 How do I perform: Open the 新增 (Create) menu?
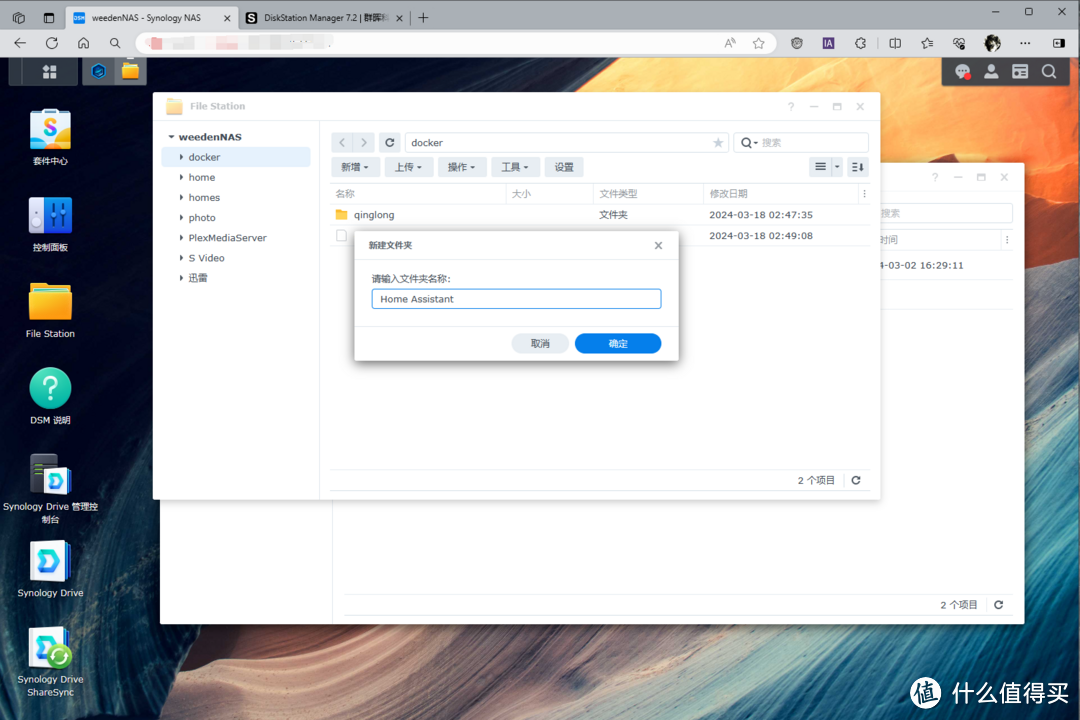coord(355,167)
